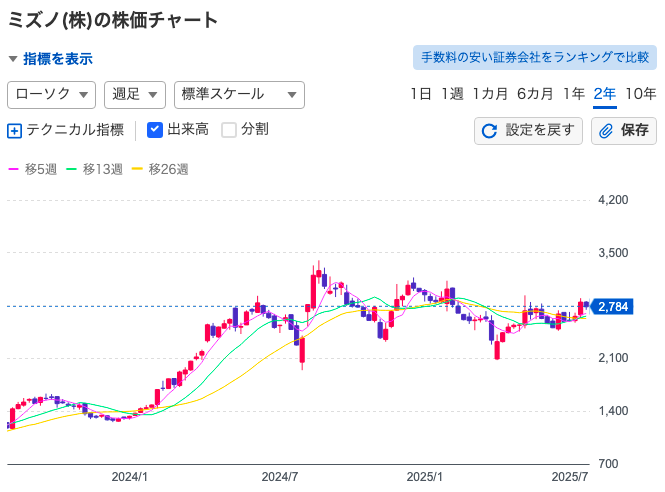Check the 分割 checkbox
Image resolution: width=665 pixels, height=492 pixels.
[x=229, y=130]
